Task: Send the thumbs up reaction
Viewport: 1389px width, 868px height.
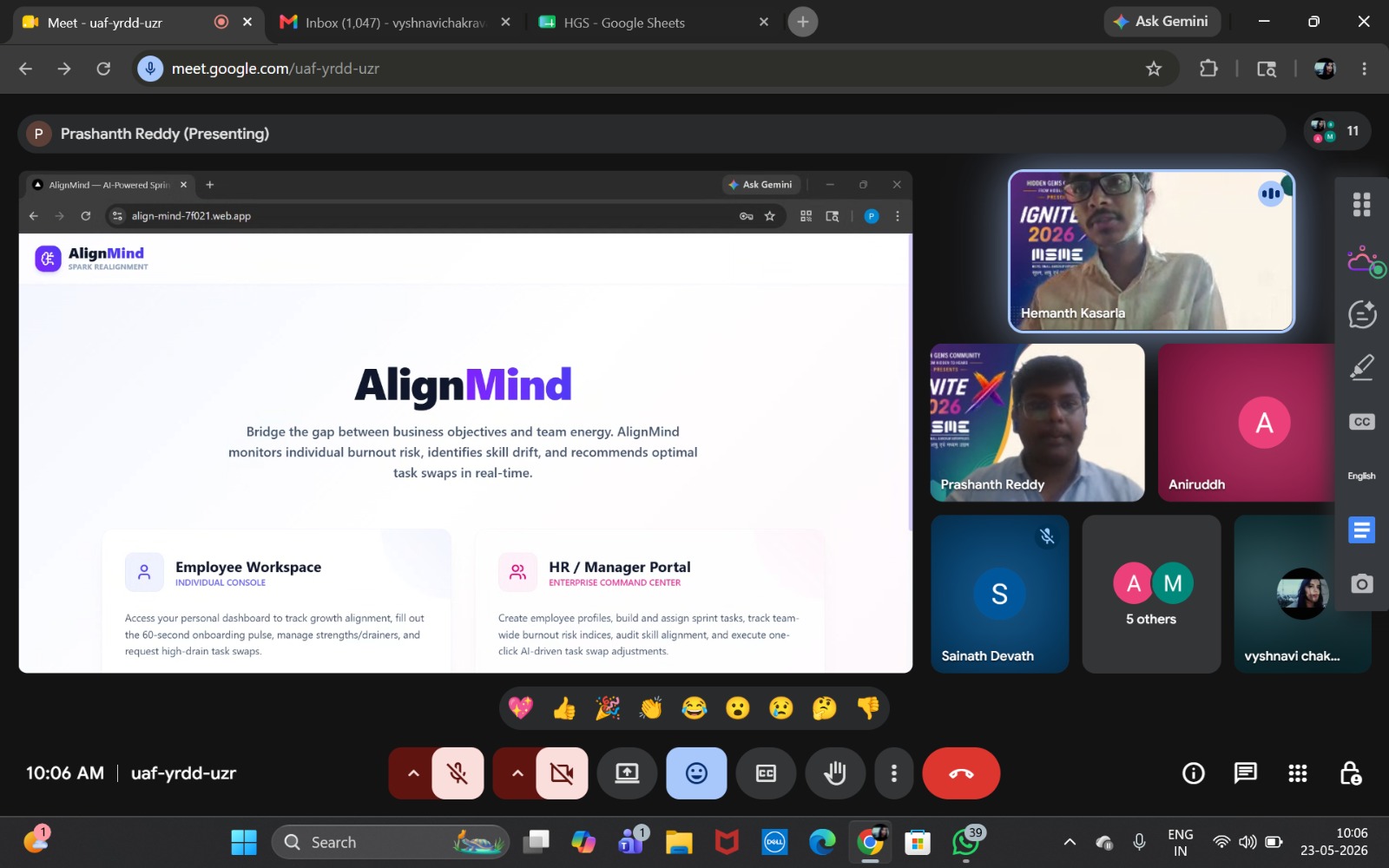Action: pos(564,708)
